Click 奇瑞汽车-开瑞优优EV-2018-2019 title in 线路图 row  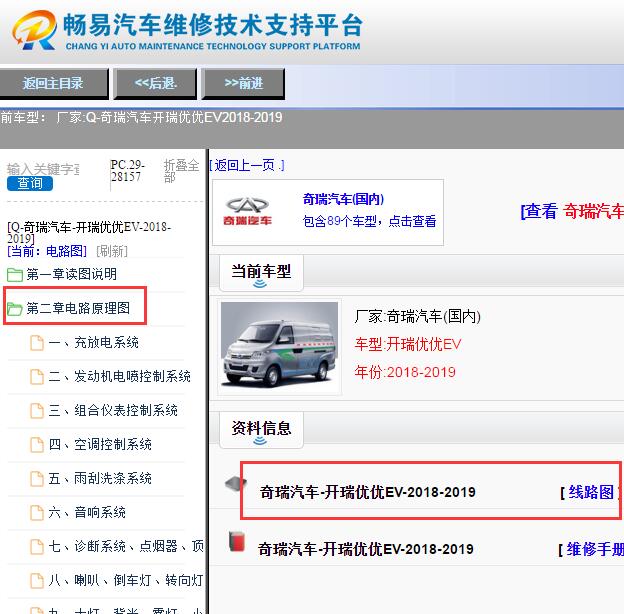[368, 492]
